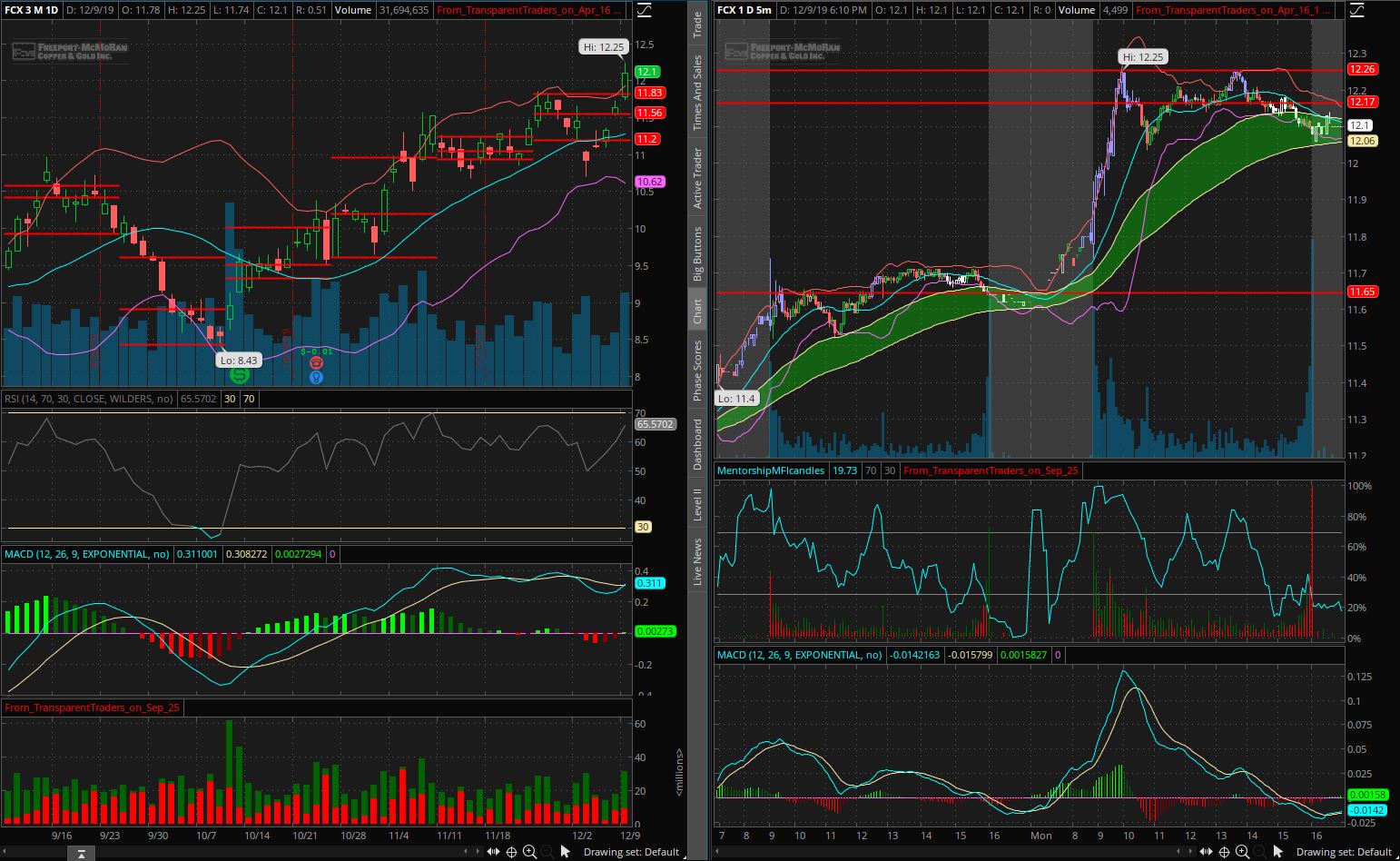Click the right chart's expansion arrows icon

(1206, 851)
